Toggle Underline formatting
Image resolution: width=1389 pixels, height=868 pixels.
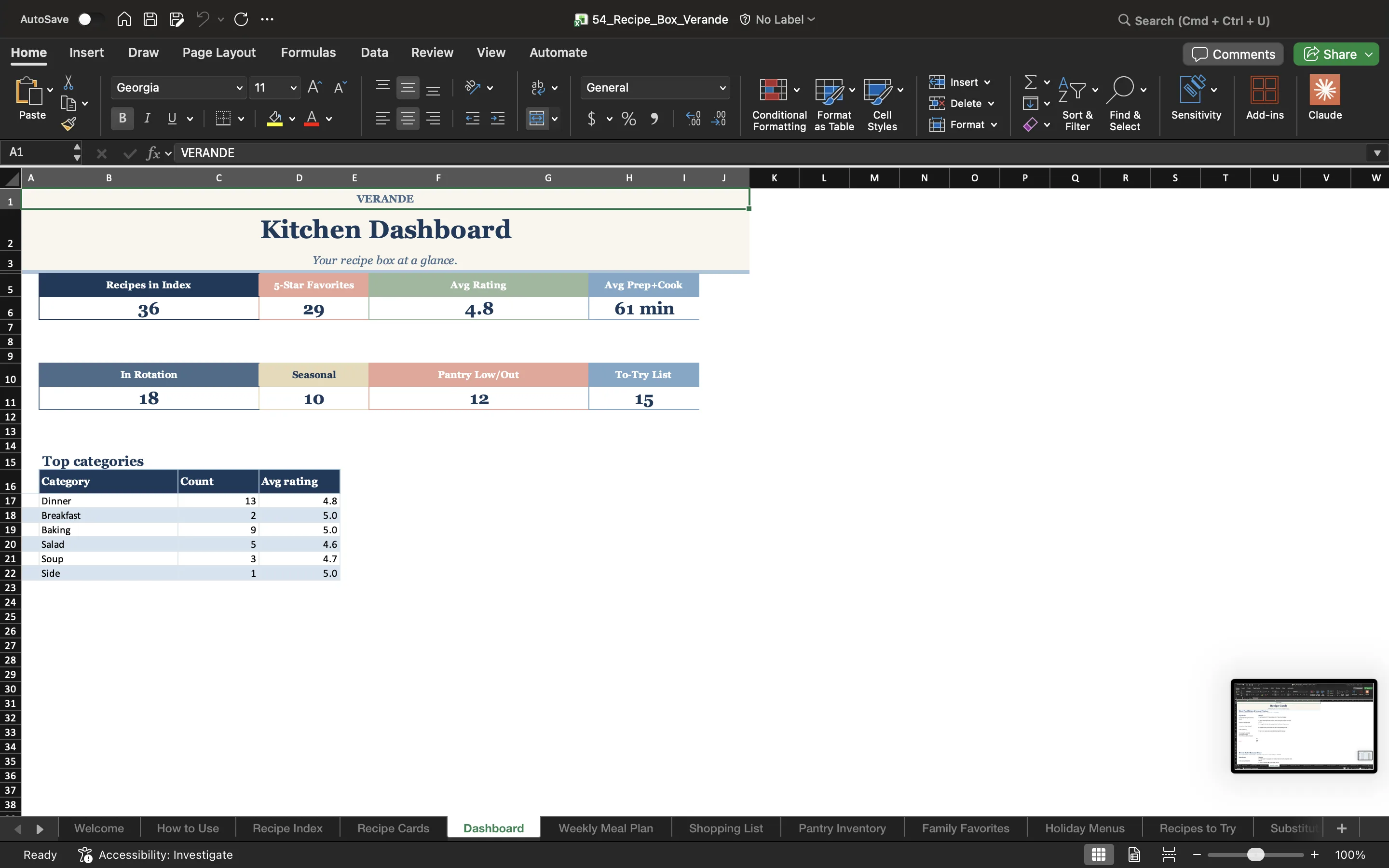(x=172, y=119)
